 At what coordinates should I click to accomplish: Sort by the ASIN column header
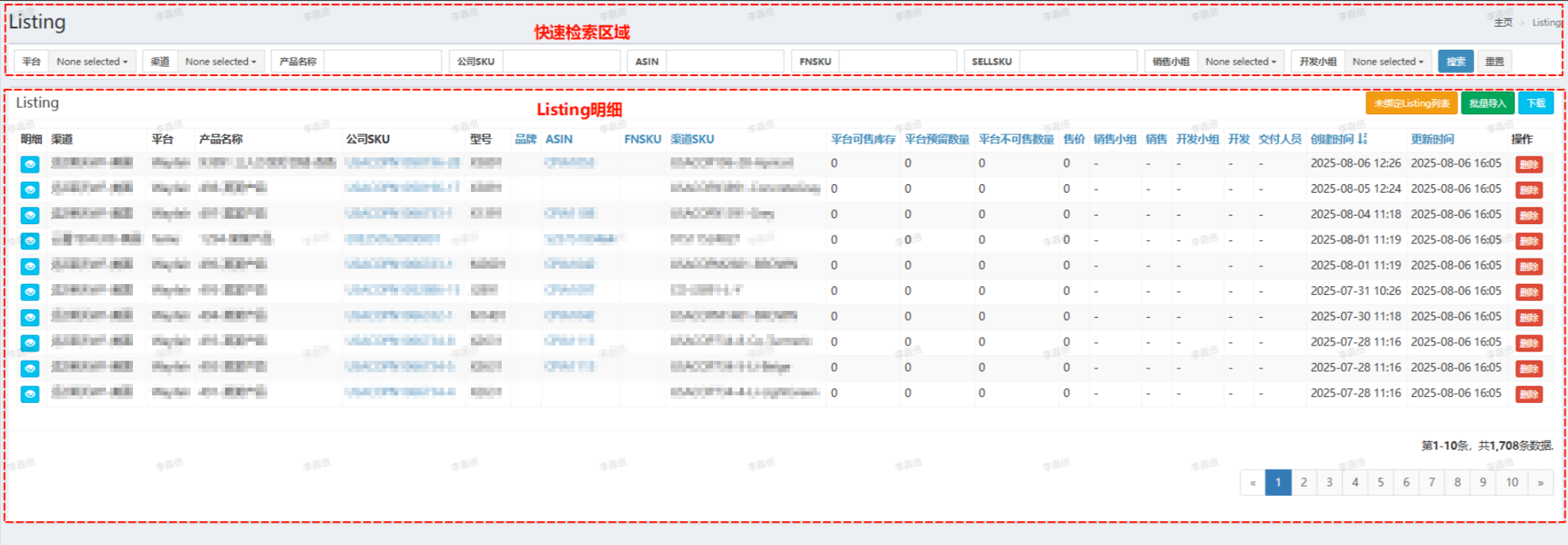click(x=559, y=139)
